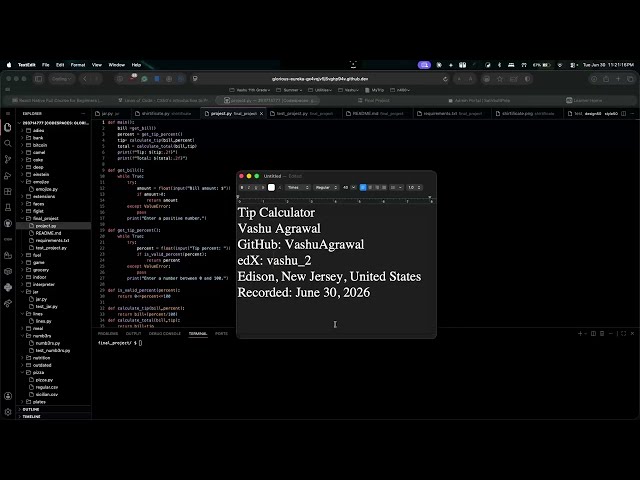Open the Run and Debug view

pos(8,176)
